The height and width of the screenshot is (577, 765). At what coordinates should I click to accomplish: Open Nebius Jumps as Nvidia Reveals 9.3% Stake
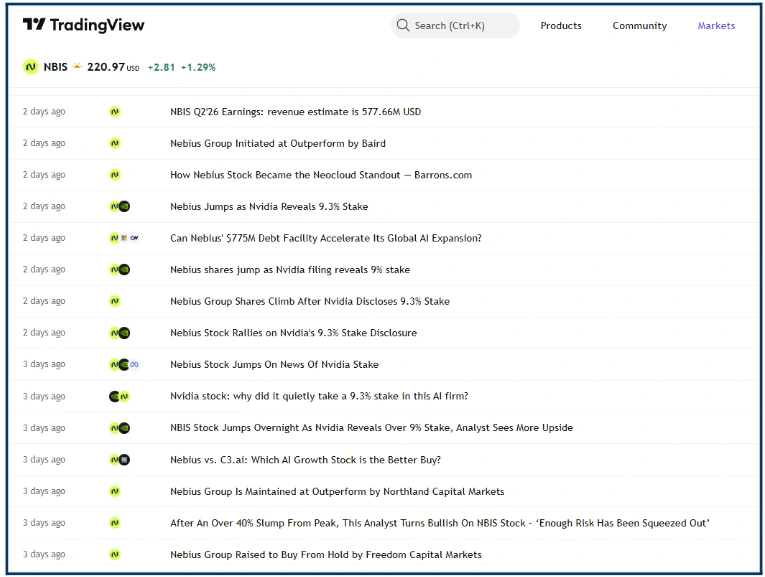click(269, 207)
